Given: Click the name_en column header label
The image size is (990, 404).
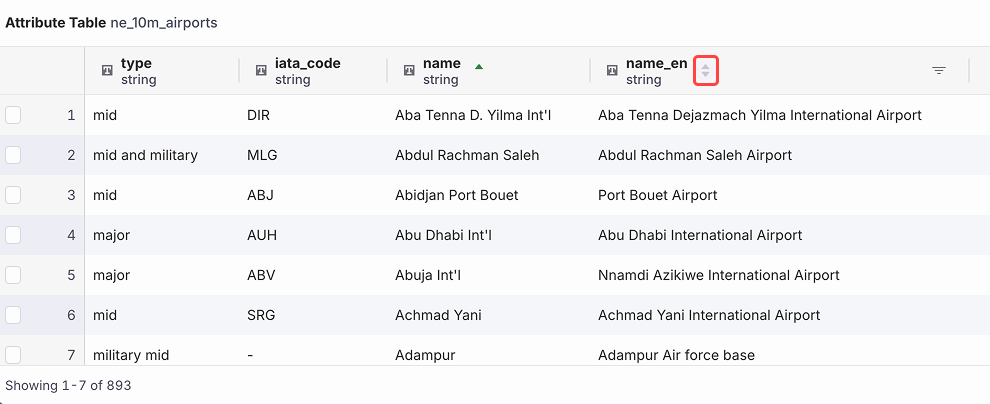Looking at the screenshot, I should tap(657, 63).
